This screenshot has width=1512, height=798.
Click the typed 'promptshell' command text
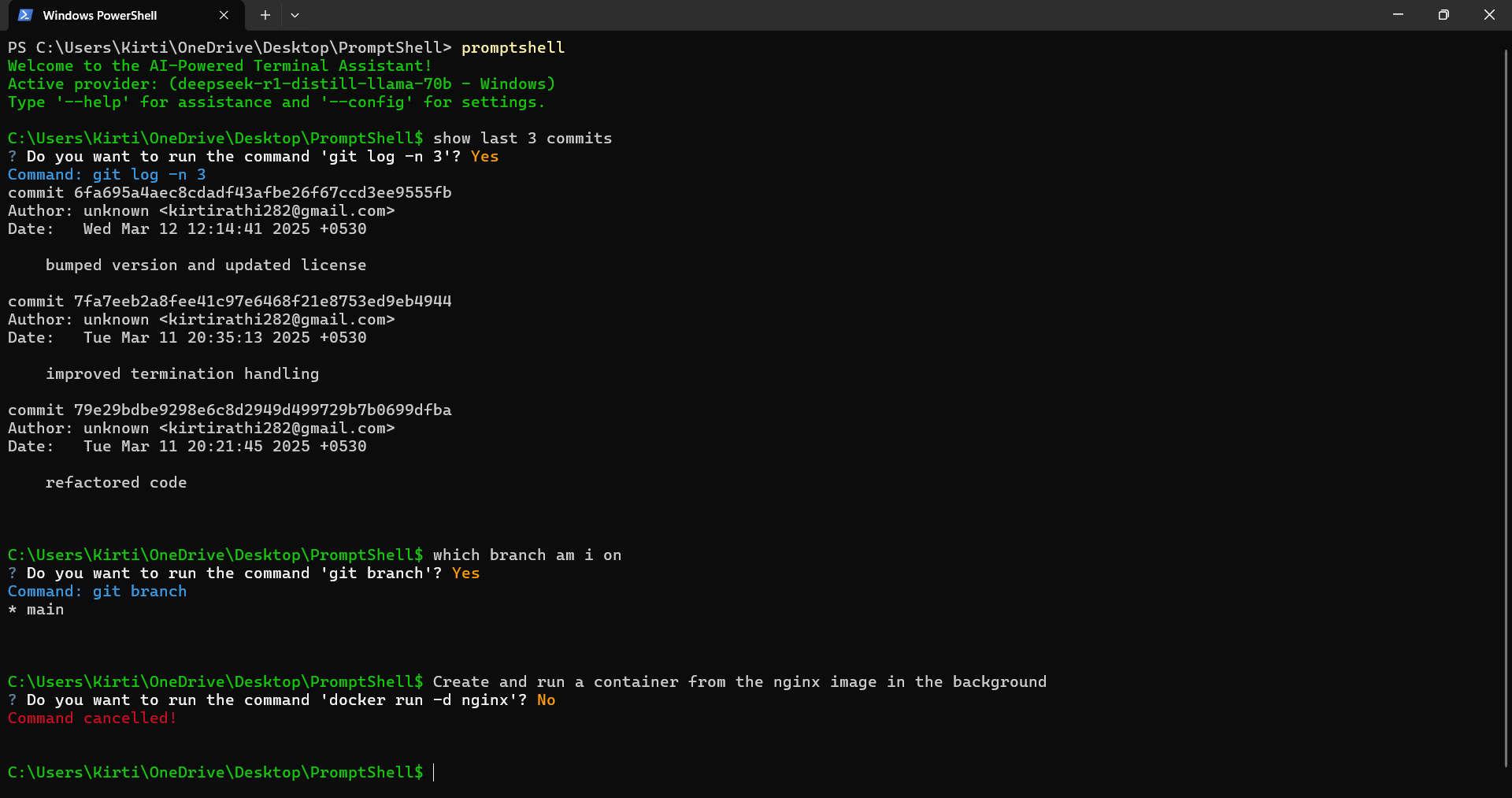[x=513, y=48]
